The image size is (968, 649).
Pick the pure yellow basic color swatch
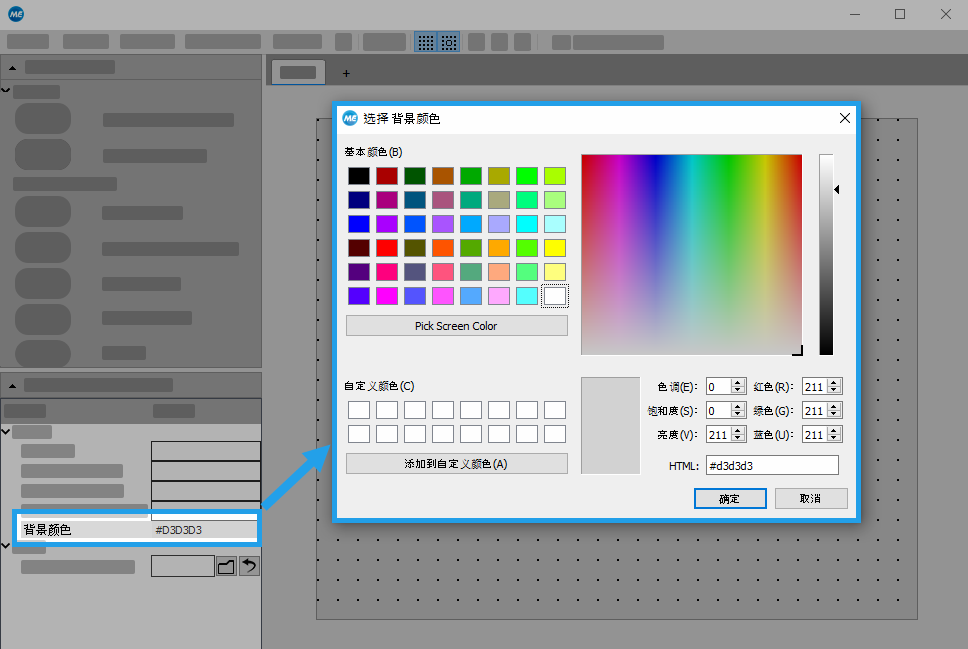[555, 248]
